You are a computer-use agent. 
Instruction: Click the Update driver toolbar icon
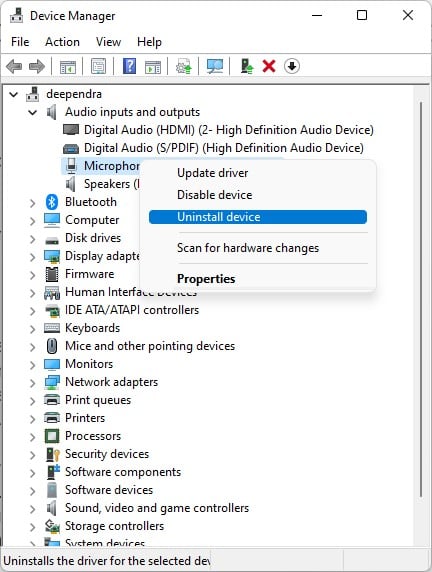click(x=184, y=66)
